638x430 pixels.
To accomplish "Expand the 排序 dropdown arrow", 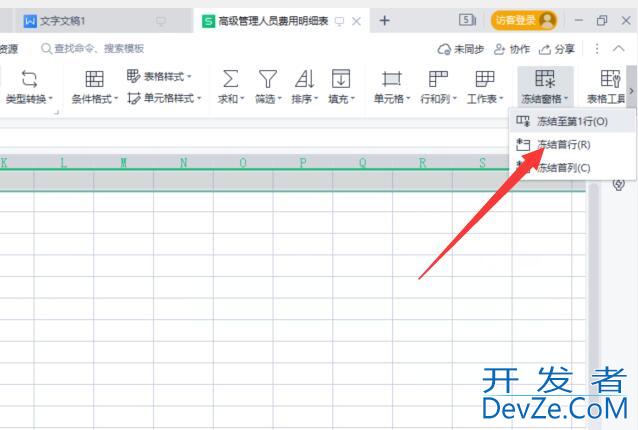I will pos(316,98).
